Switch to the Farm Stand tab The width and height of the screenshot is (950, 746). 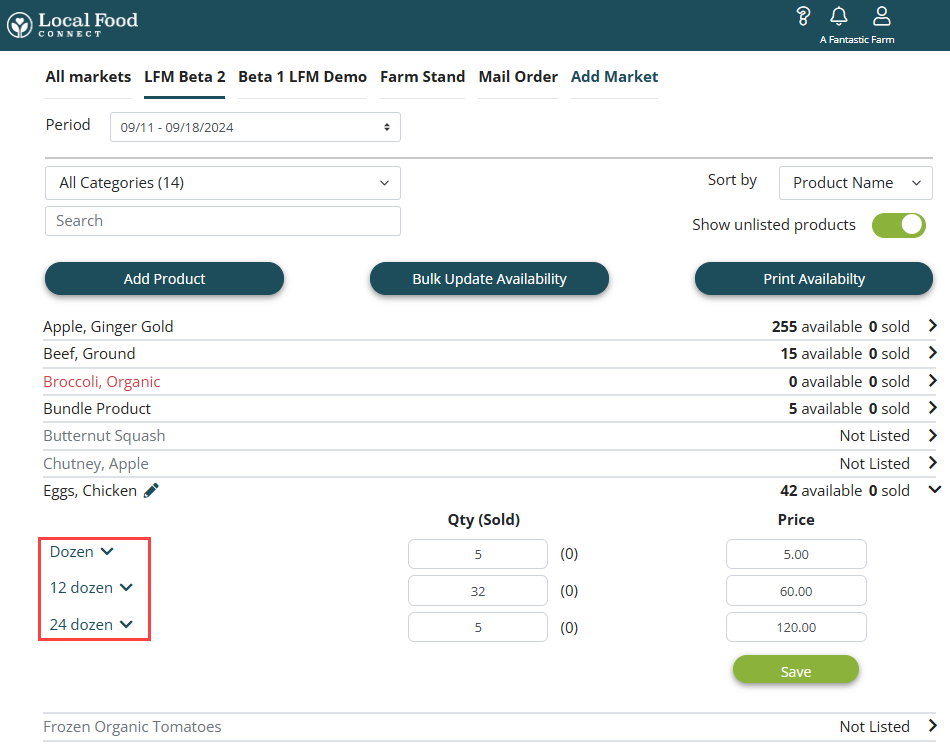pyautogui.click(x=422, y=77)
